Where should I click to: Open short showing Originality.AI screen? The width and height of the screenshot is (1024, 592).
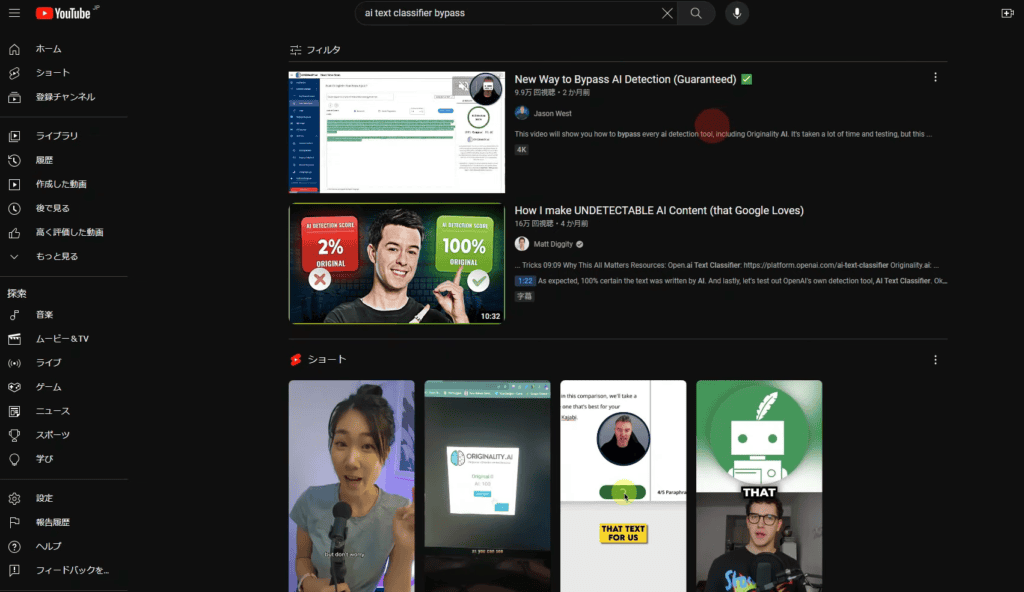(x=487, y=486)
